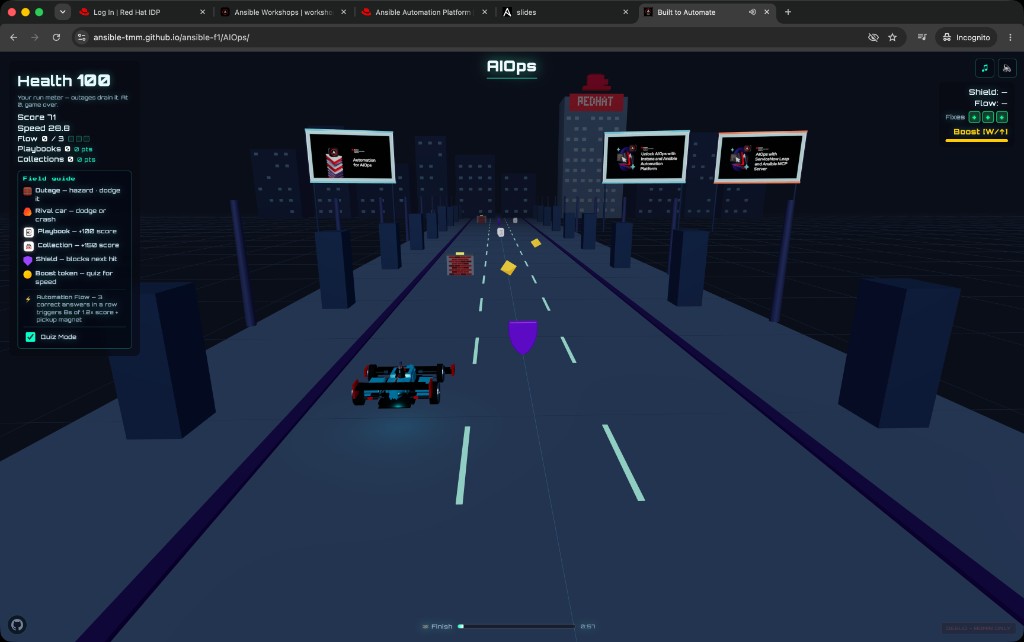Open the GitHub logo link
The width and height of the screenshot is (1024, 642).
[17, 624]
